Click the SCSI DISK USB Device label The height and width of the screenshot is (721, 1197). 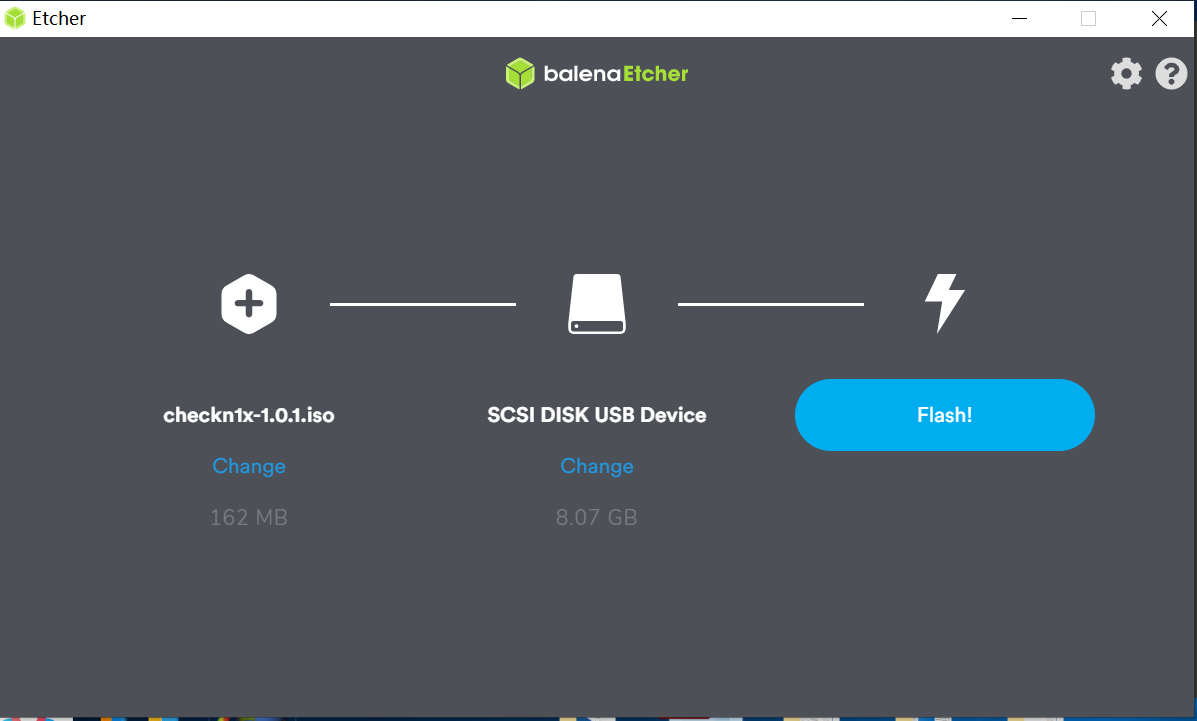(x=597, y=415)
